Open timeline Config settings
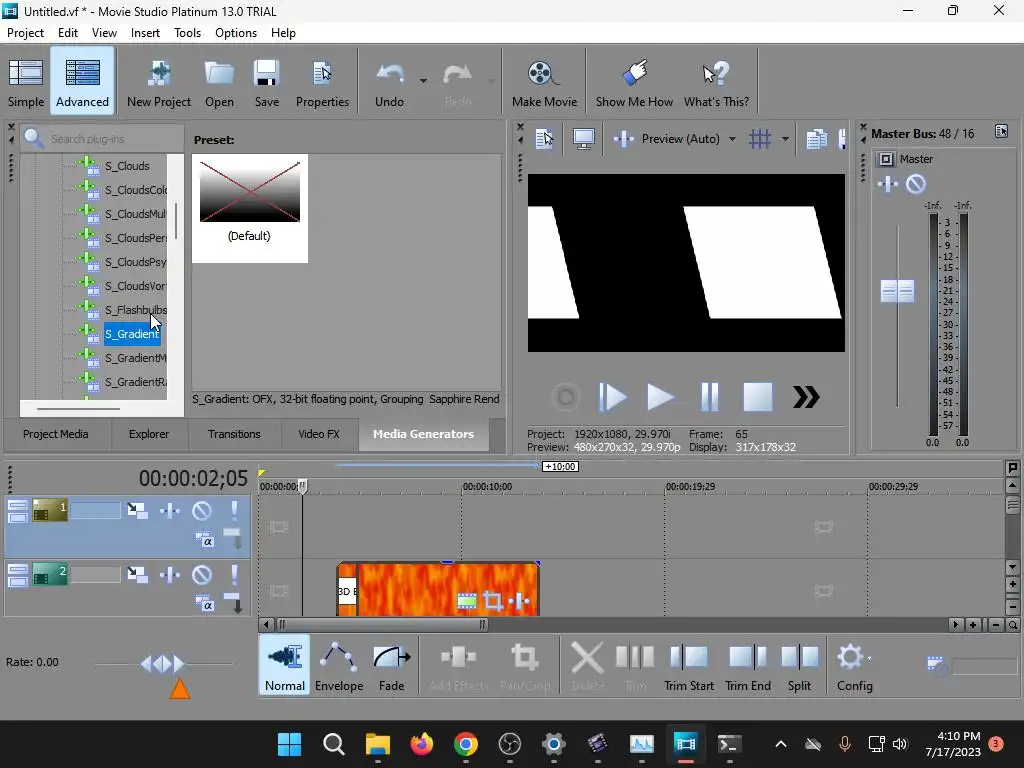1024x768 pixels. (854, 665)
